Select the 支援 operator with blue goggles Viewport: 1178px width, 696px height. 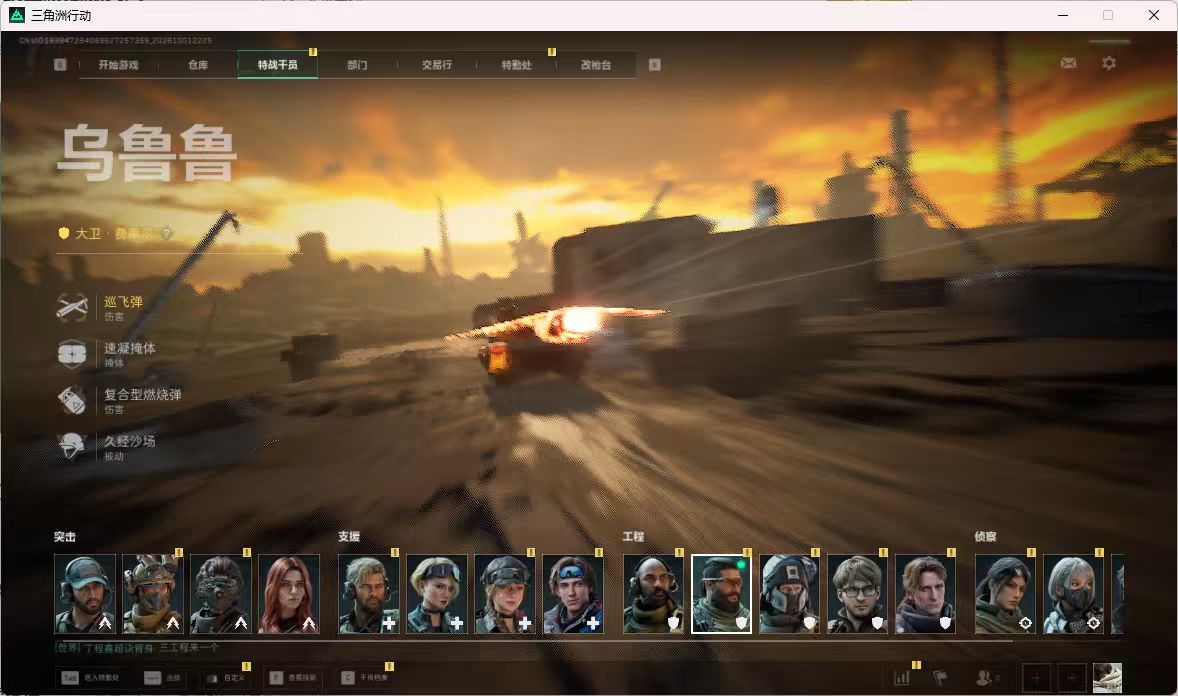573,594
